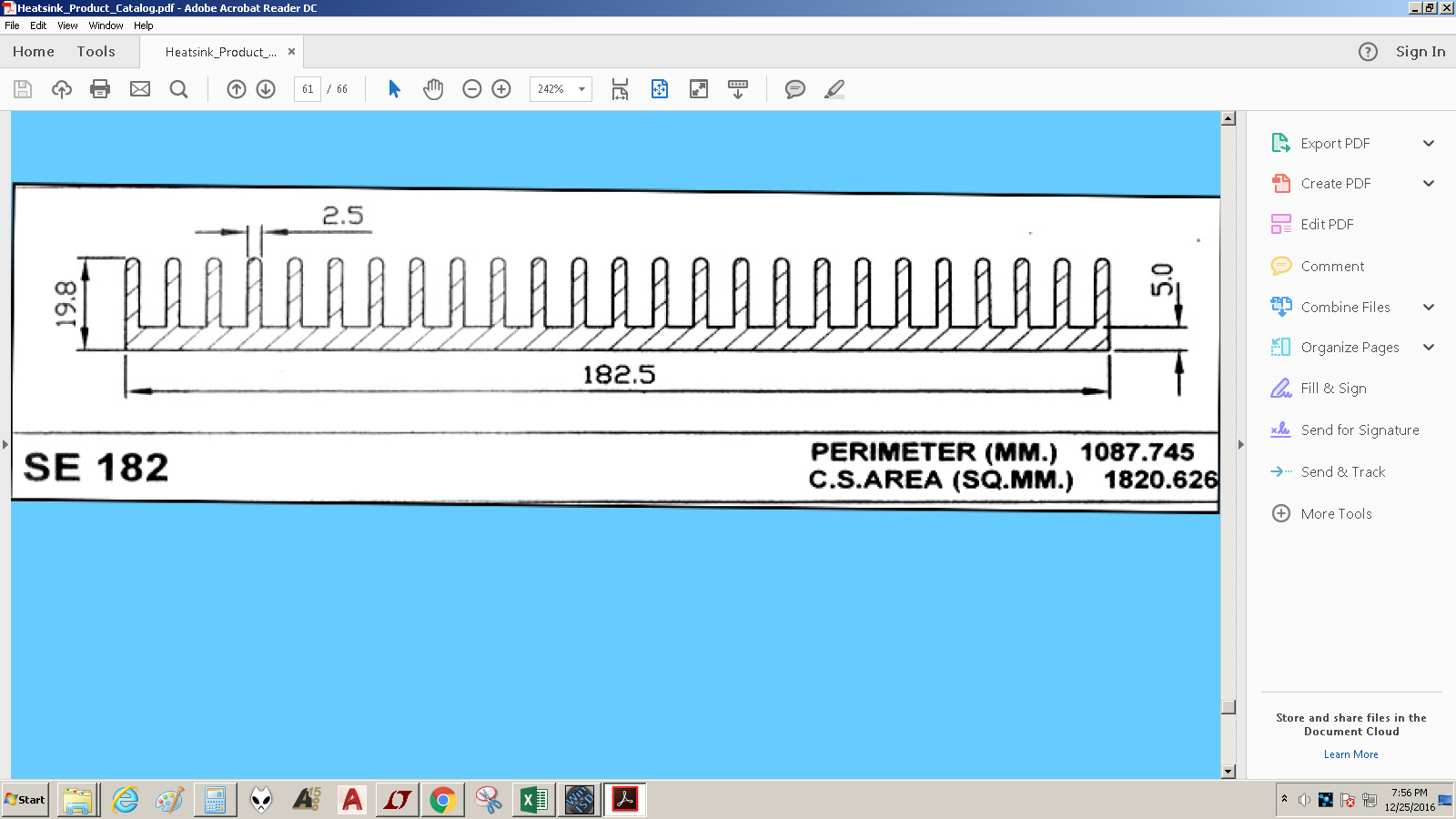The height and width of the screenshot is (819, 1456).
Task: Click the scrollbar up arrow
Action: (1228, 118)
